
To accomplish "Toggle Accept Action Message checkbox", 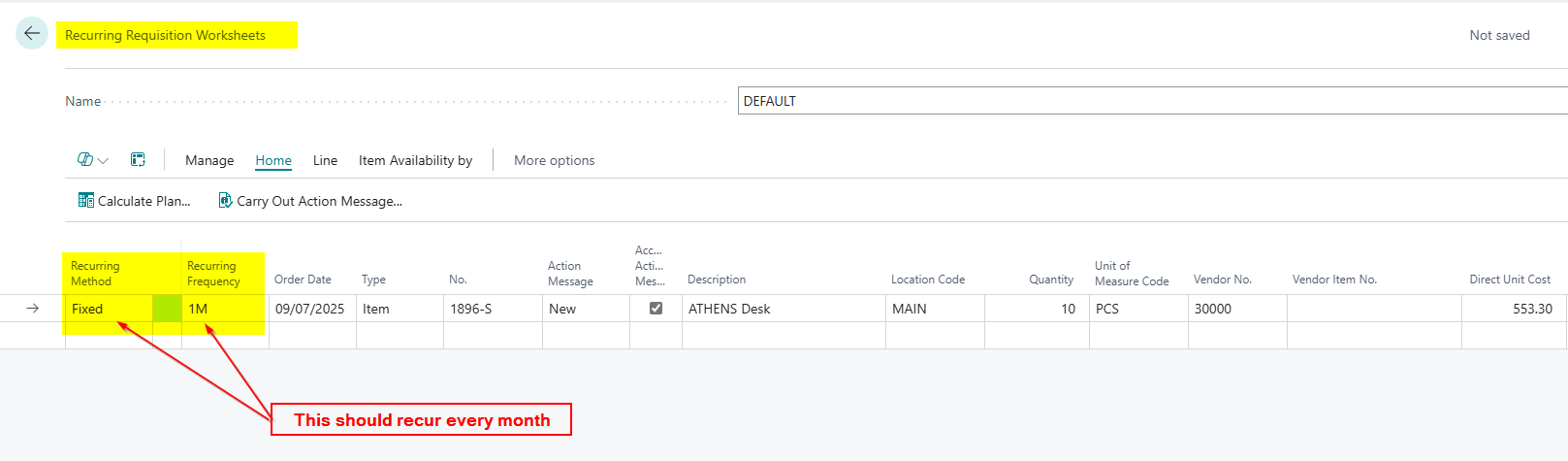I will coord(656,309).
